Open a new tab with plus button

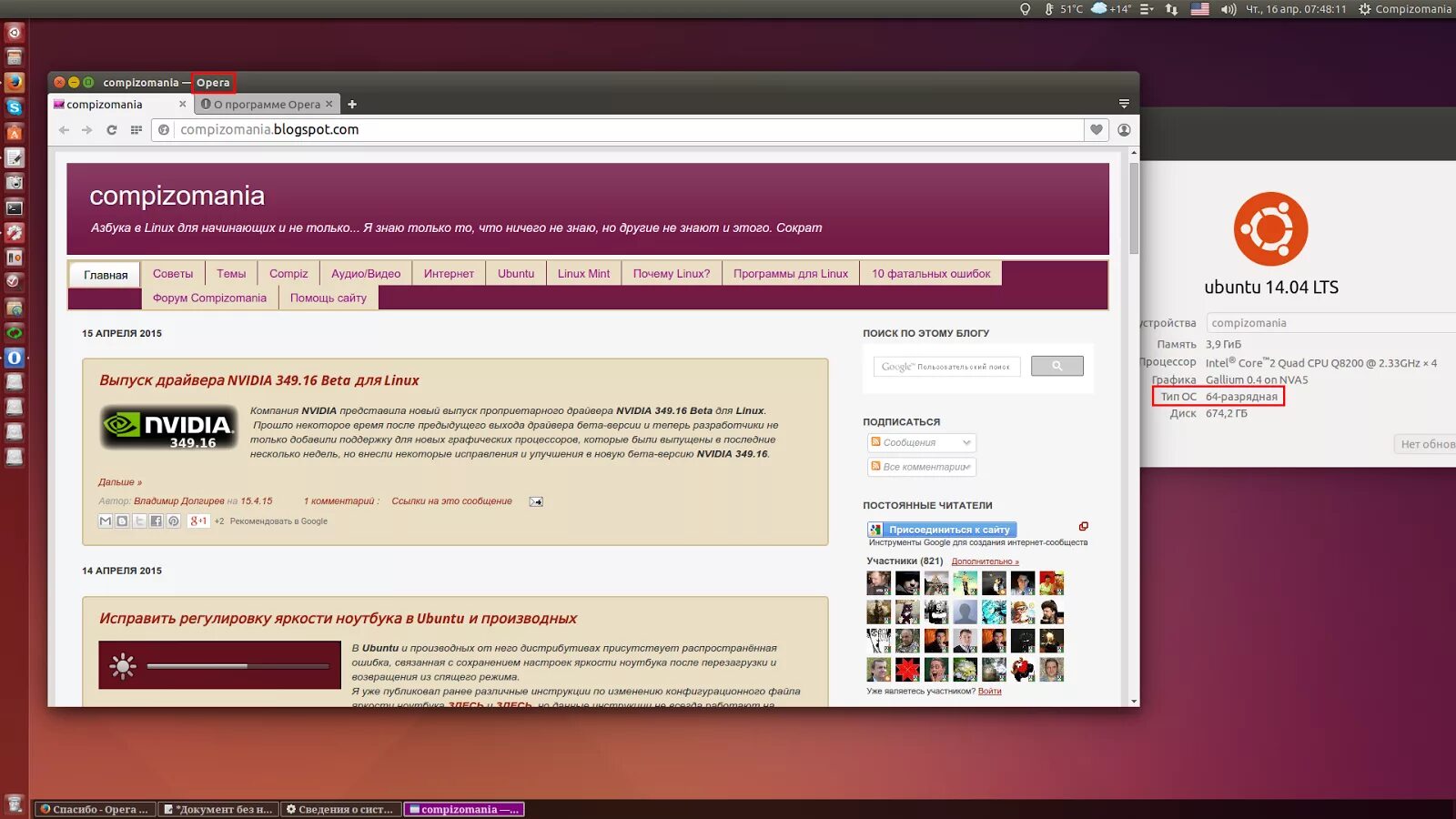tap(352, 105)
